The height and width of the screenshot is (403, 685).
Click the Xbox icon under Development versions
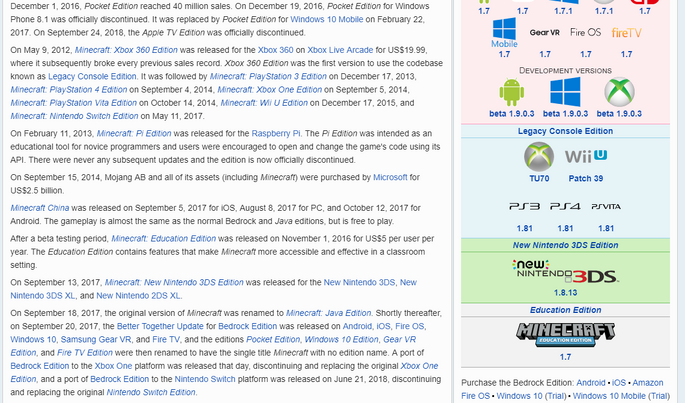(x=619, y=94)
